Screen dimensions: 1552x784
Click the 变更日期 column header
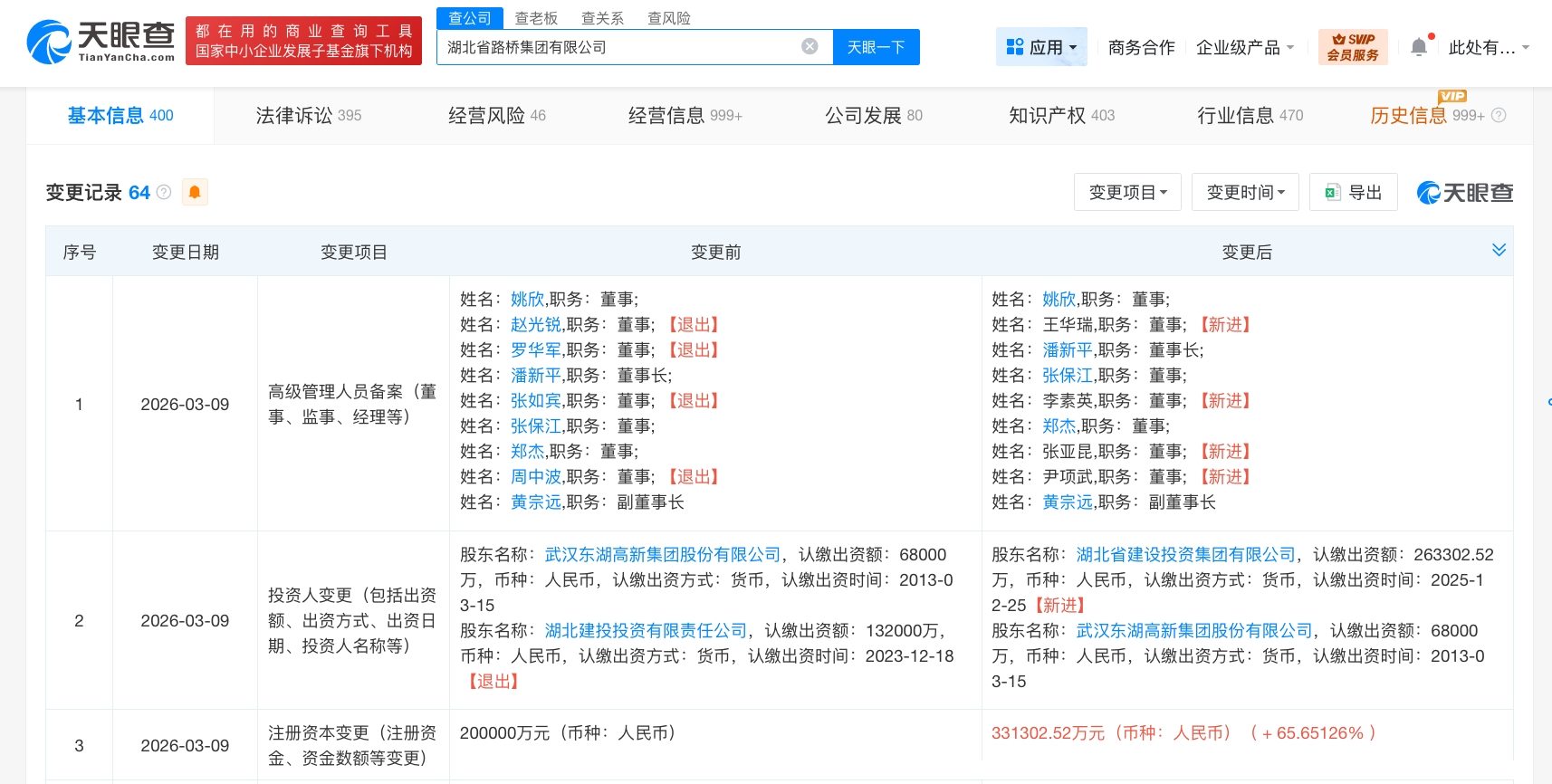186,252
